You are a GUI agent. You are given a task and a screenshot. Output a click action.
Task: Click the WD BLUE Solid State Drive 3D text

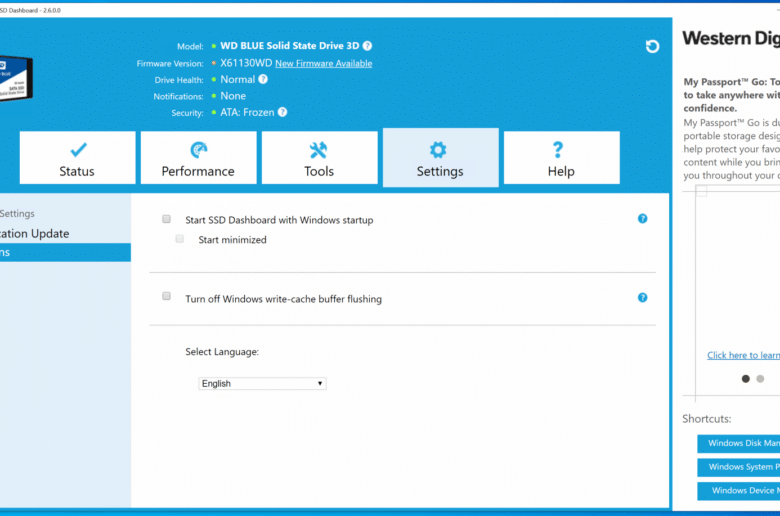pos(290,46)
